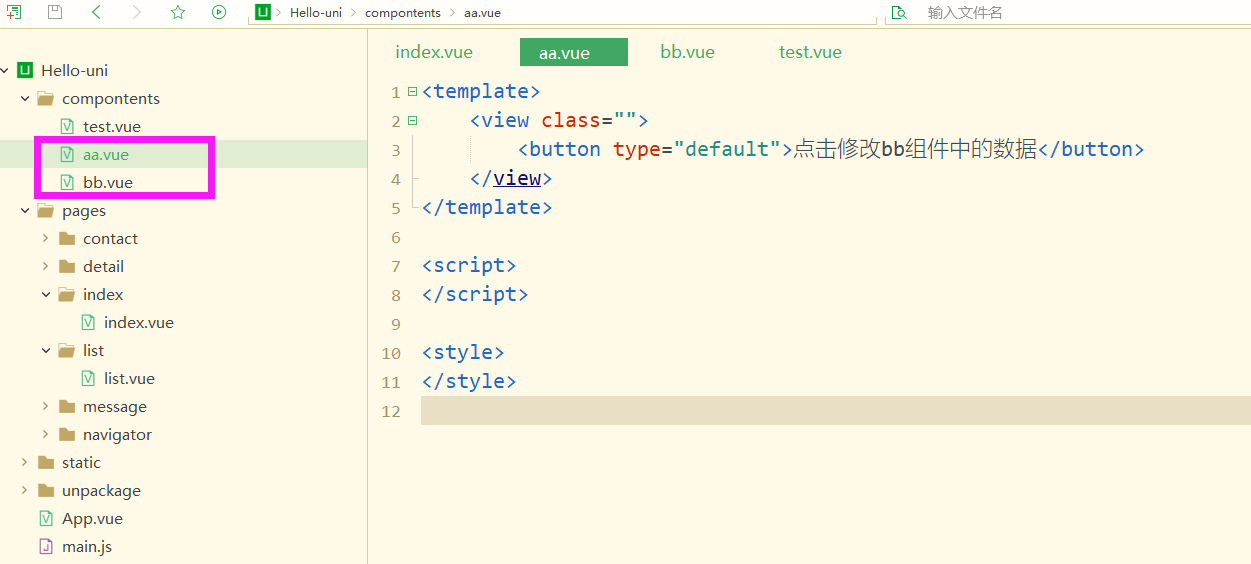Click line number 6 in the gutter

click(x=396, y=237)
